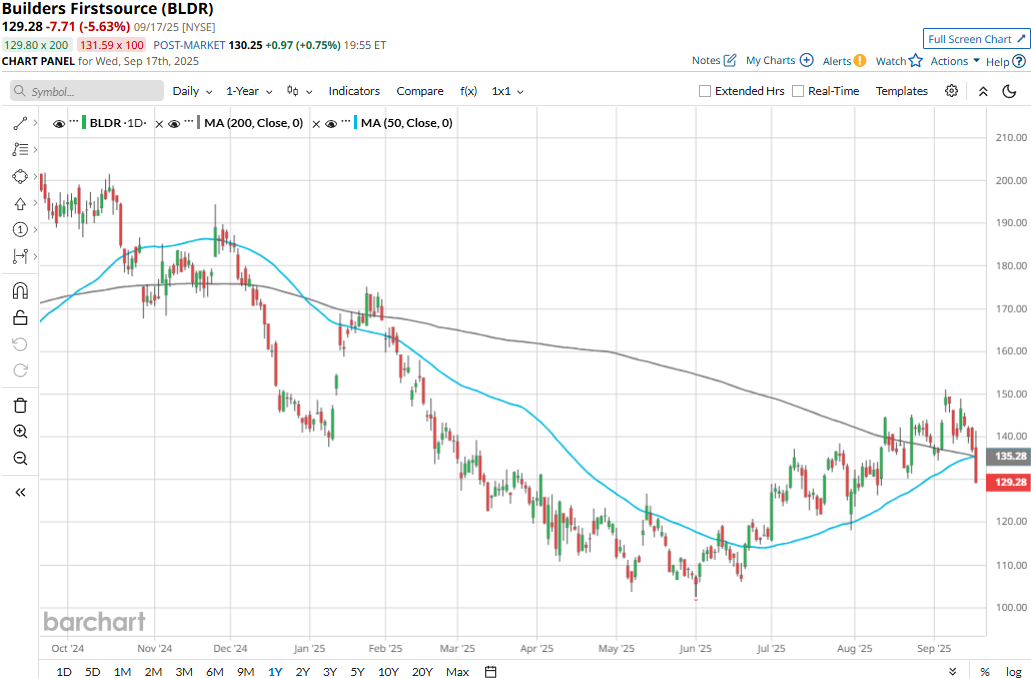Zoom out of the chart

(20, 458)
